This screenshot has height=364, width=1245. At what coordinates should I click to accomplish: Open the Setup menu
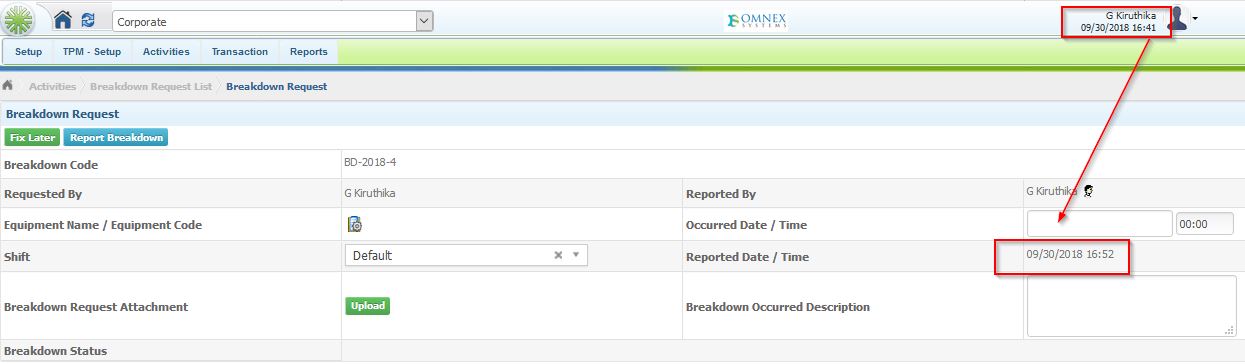click(29, 52)
